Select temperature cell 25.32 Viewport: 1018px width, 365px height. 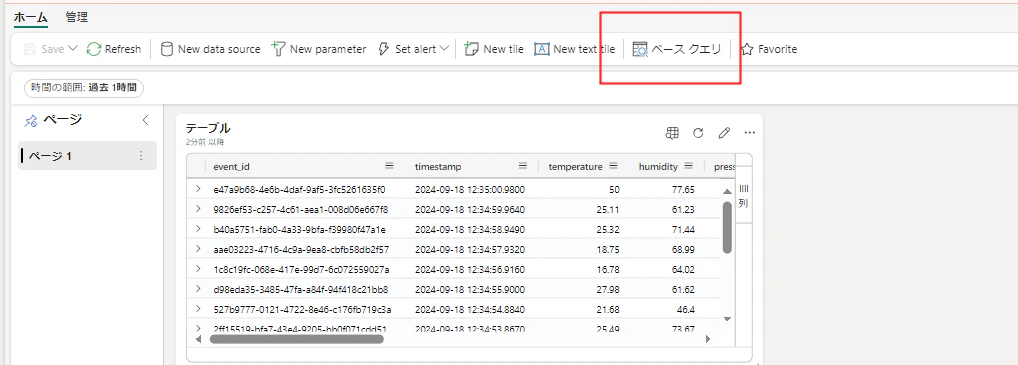607,229
